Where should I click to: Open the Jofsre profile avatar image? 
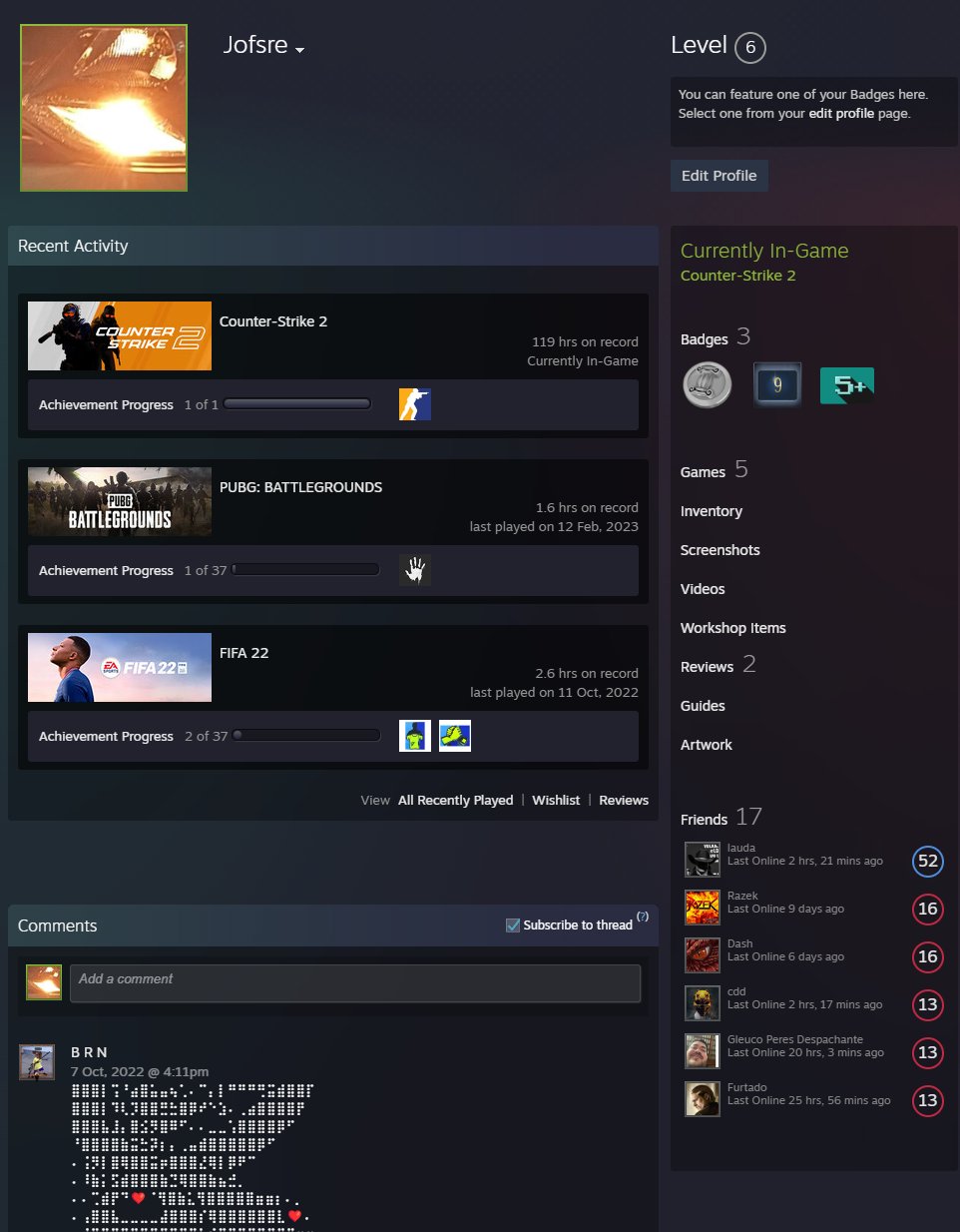104,108
